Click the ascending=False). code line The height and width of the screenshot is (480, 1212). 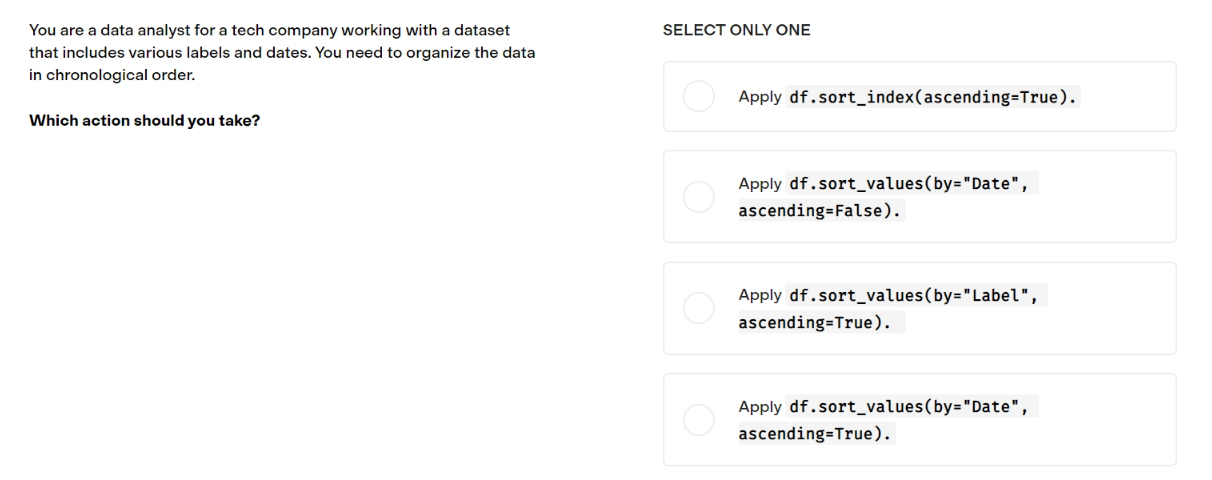pos(818,212)
